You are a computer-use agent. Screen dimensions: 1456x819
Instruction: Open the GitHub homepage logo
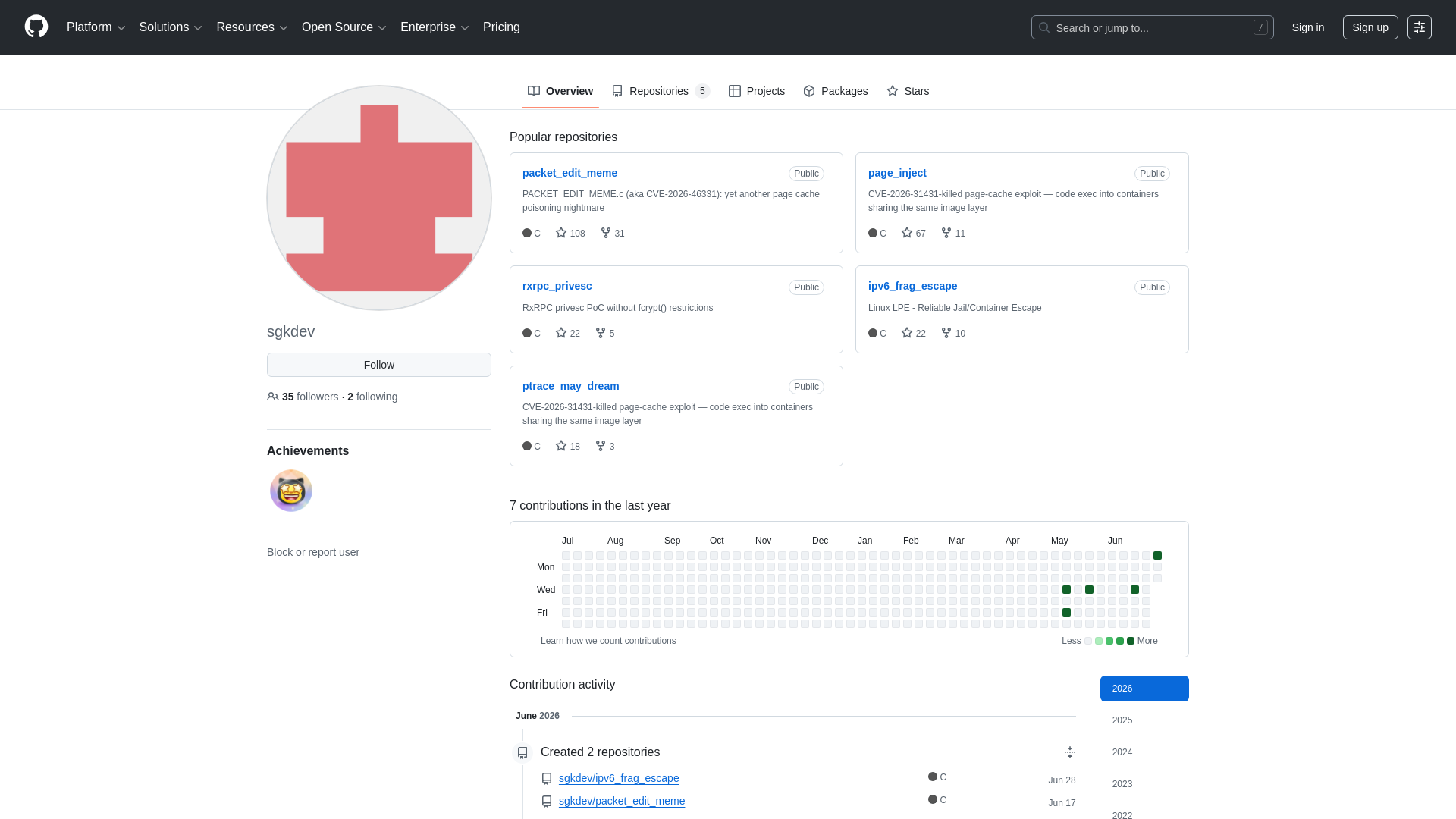[x=36, y=27]
